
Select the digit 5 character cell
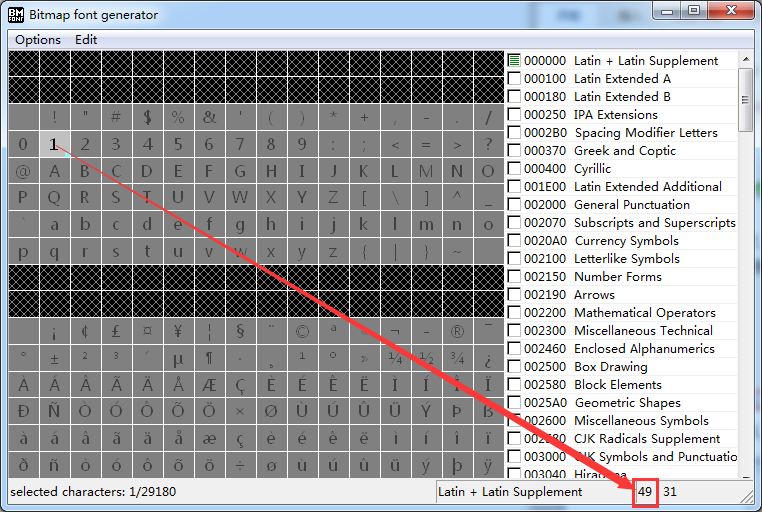(x=178, y=144)
